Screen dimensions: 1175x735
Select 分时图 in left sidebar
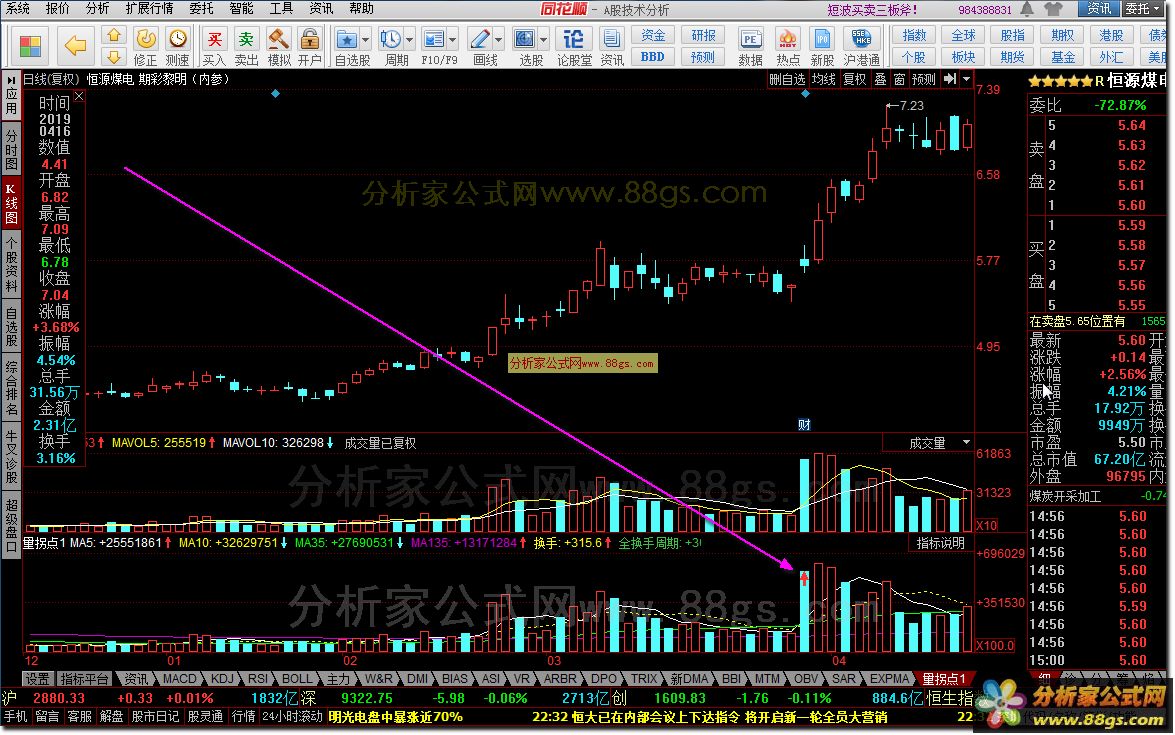tap(11, 149)
